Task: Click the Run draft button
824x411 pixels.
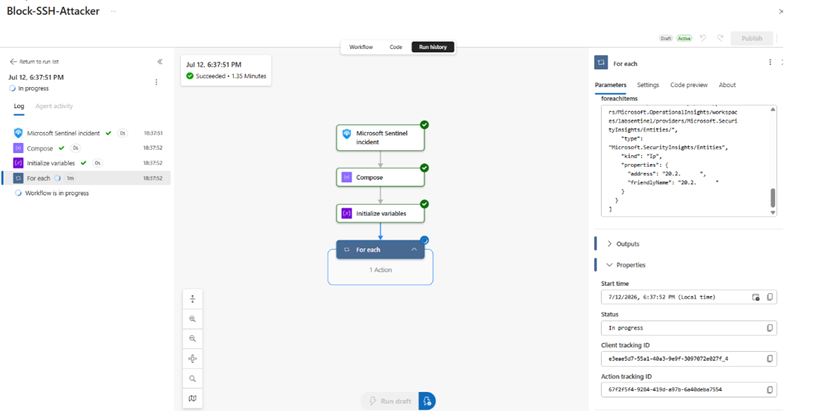Action: tap(389, 401)
